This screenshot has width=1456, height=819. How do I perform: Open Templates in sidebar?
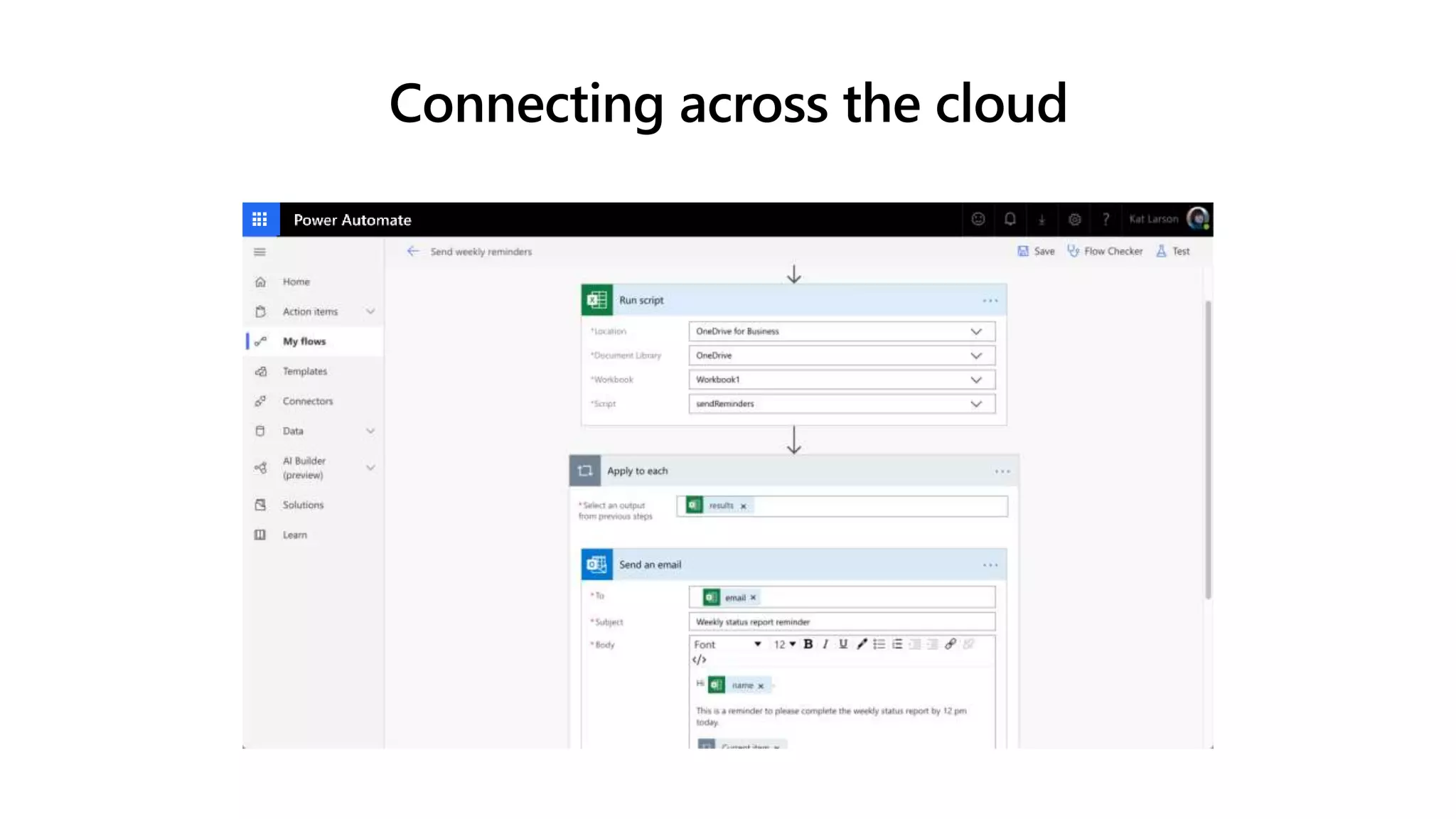coord(314,371)
